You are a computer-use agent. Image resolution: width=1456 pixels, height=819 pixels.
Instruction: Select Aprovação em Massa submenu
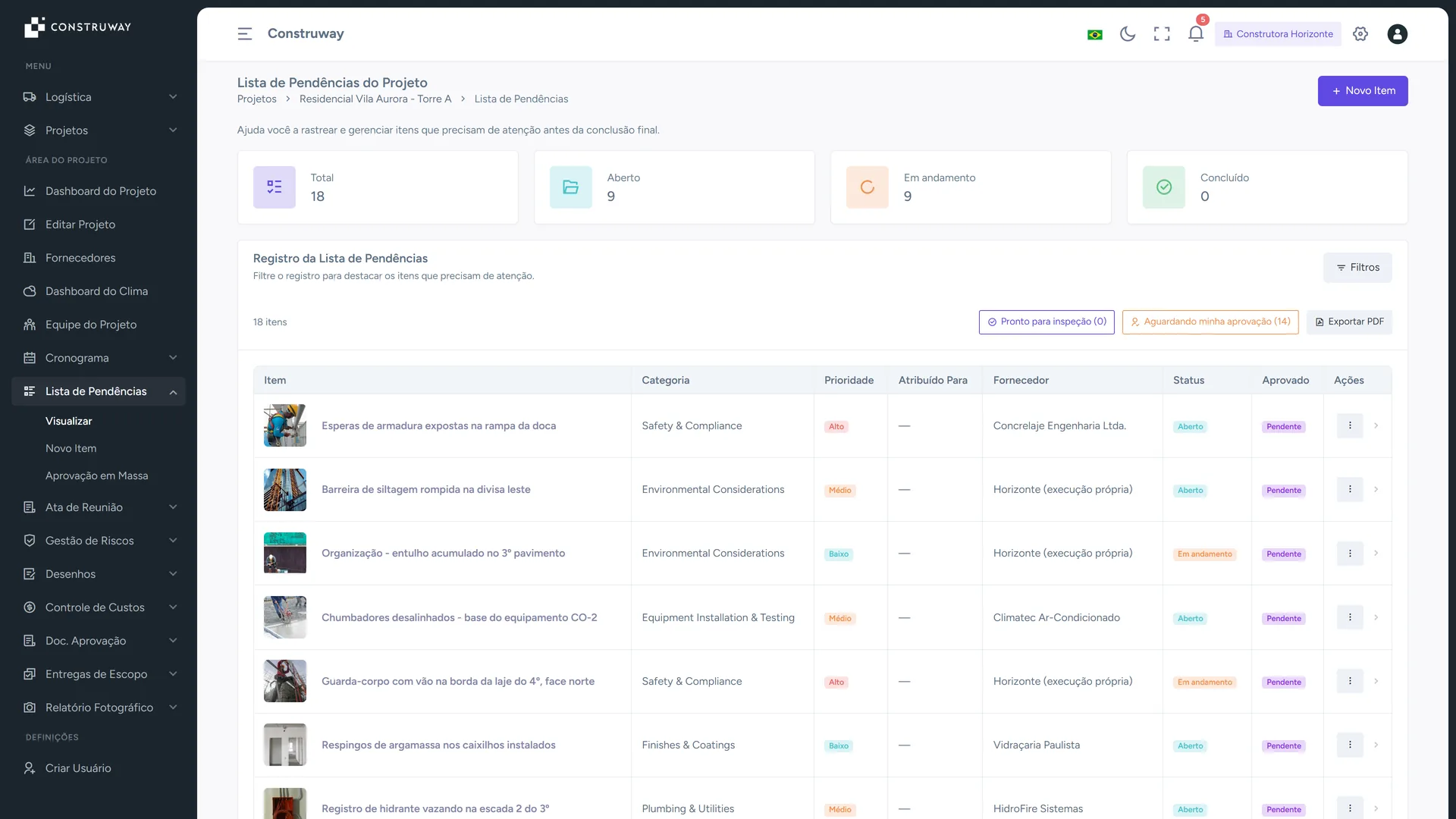pos(96,475)
